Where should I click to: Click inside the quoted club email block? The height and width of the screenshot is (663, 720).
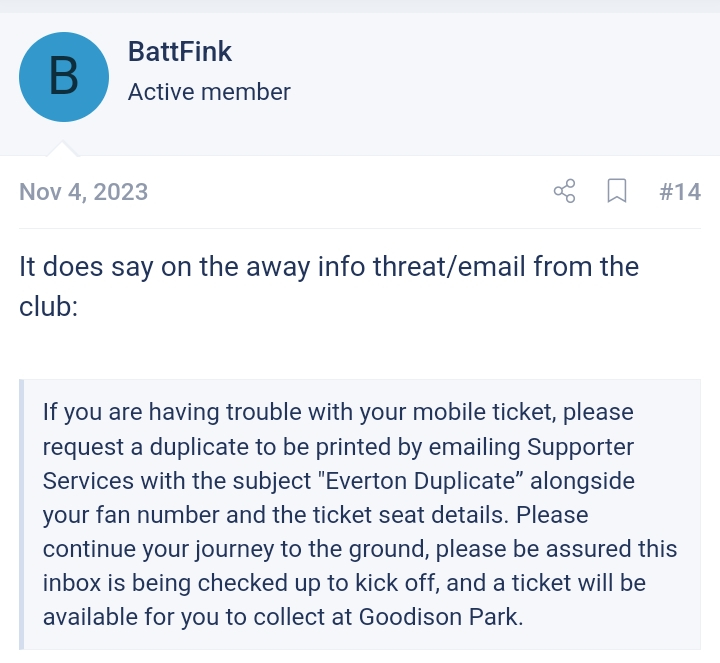coord(360,514)
